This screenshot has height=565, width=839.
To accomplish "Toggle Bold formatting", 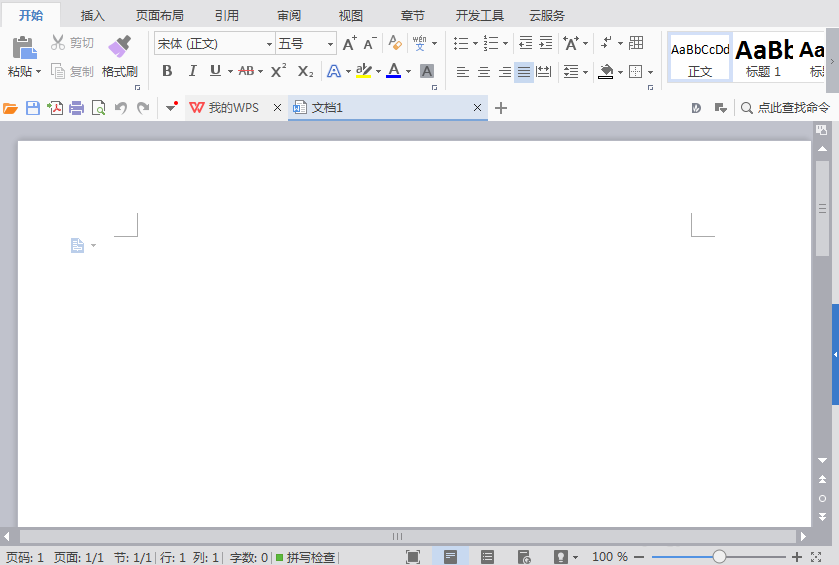I will pyautogui.click(x=167, y=71).
